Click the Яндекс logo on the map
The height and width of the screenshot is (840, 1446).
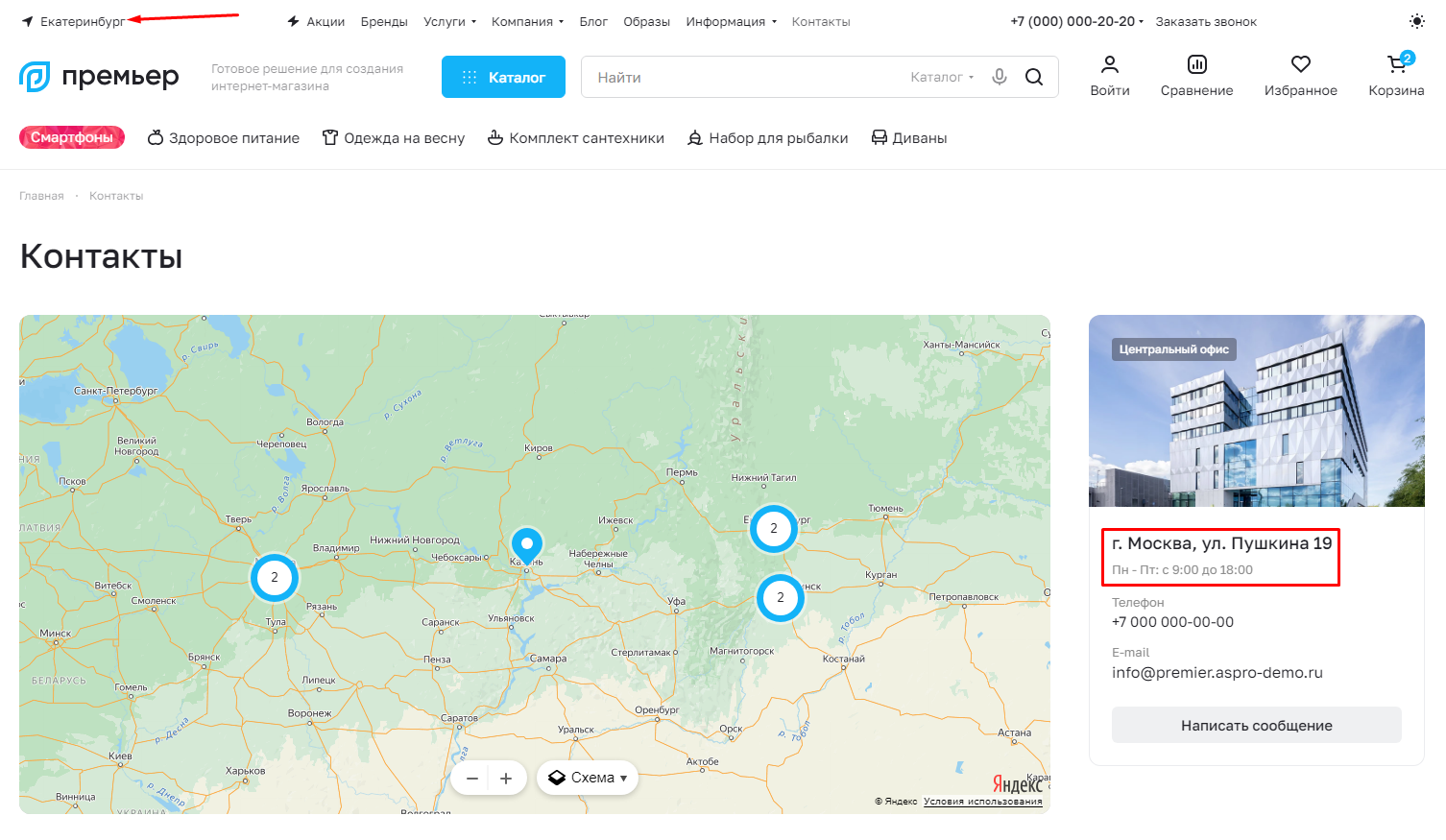1017,784
